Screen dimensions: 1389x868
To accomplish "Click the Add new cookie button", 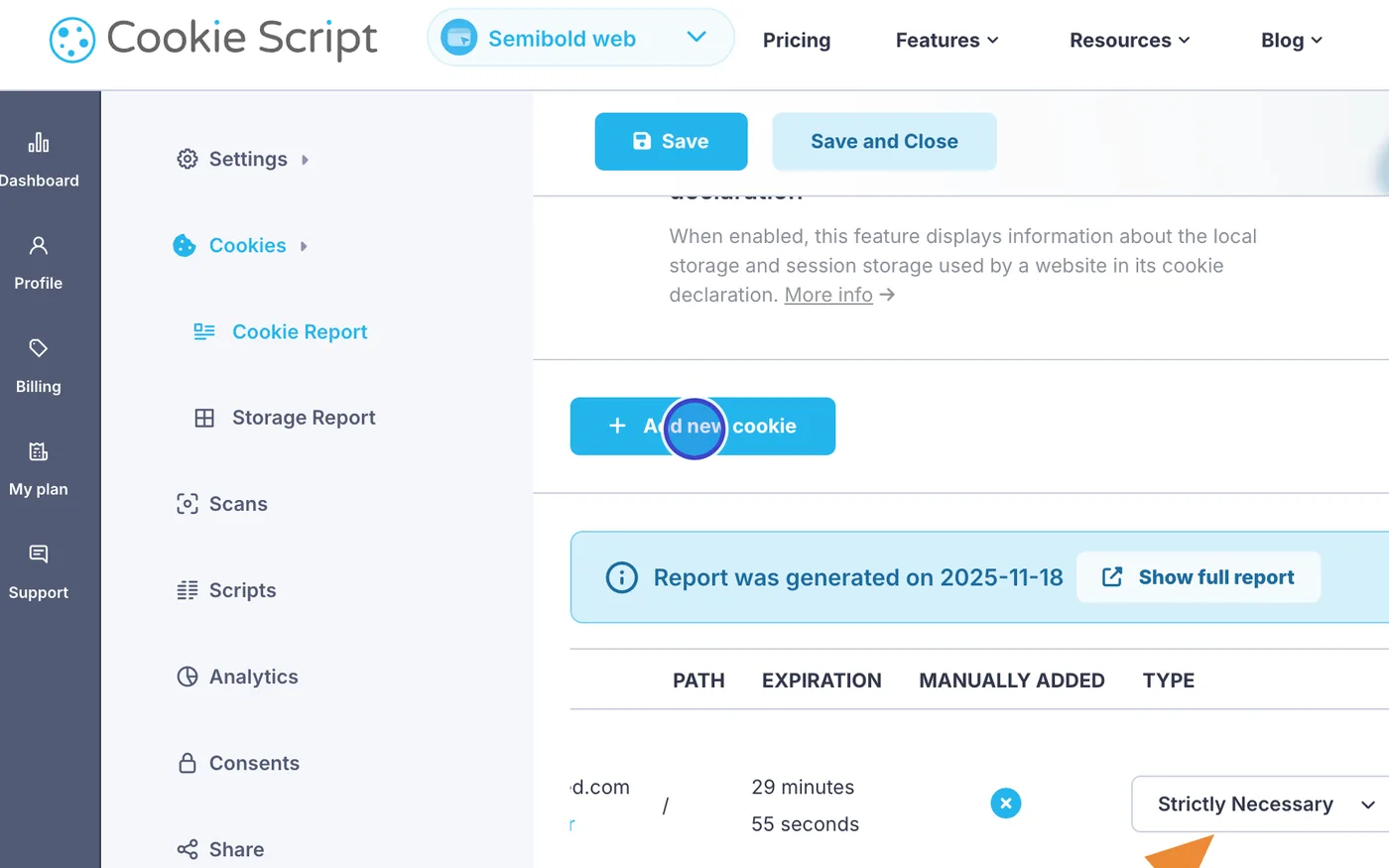I will point(702,427).
